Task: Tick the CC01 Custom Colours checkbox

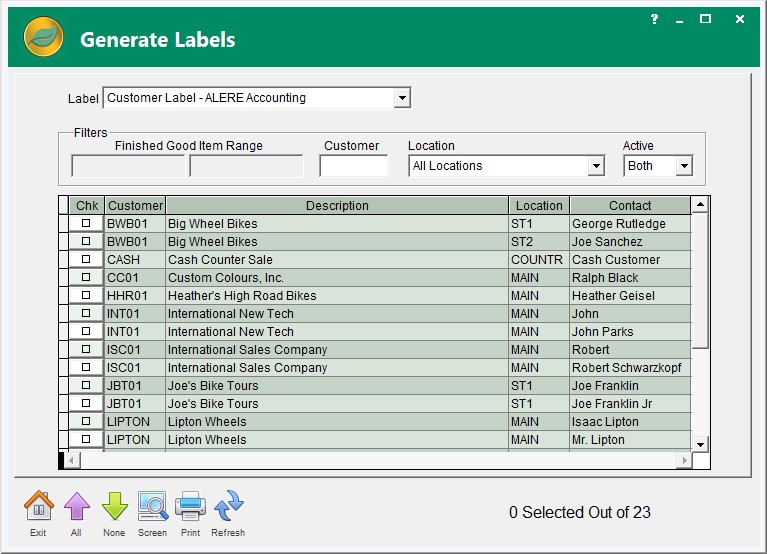Action: click(86, 277)
